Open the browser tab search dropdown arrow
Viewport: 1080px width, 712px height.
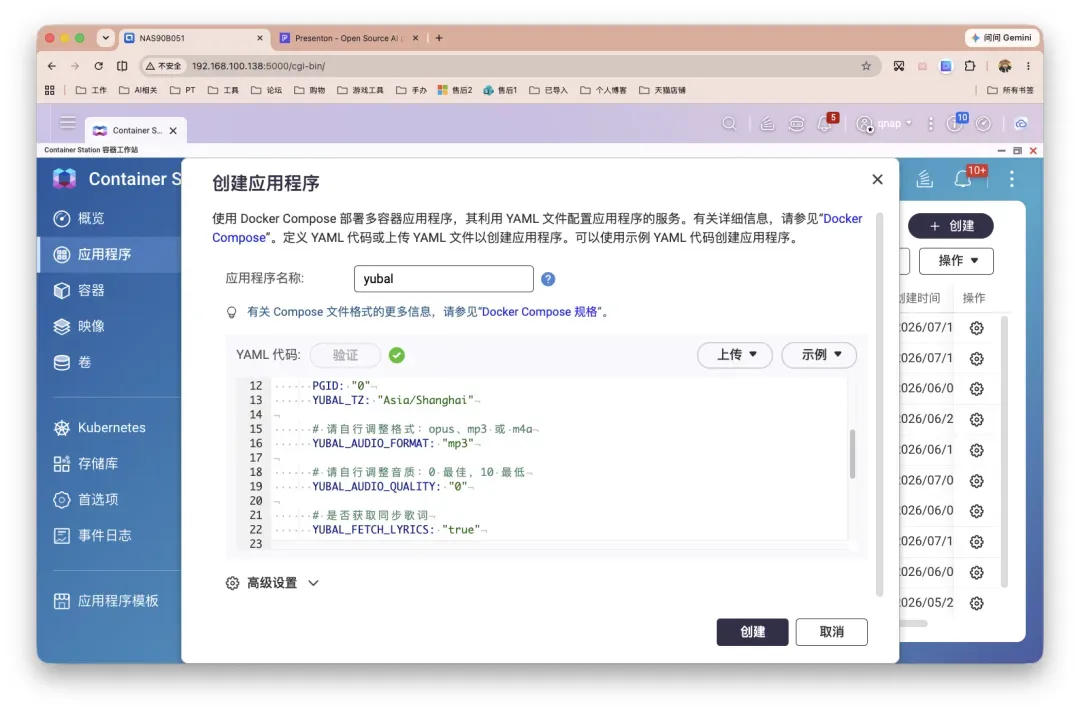click(105, 38)
